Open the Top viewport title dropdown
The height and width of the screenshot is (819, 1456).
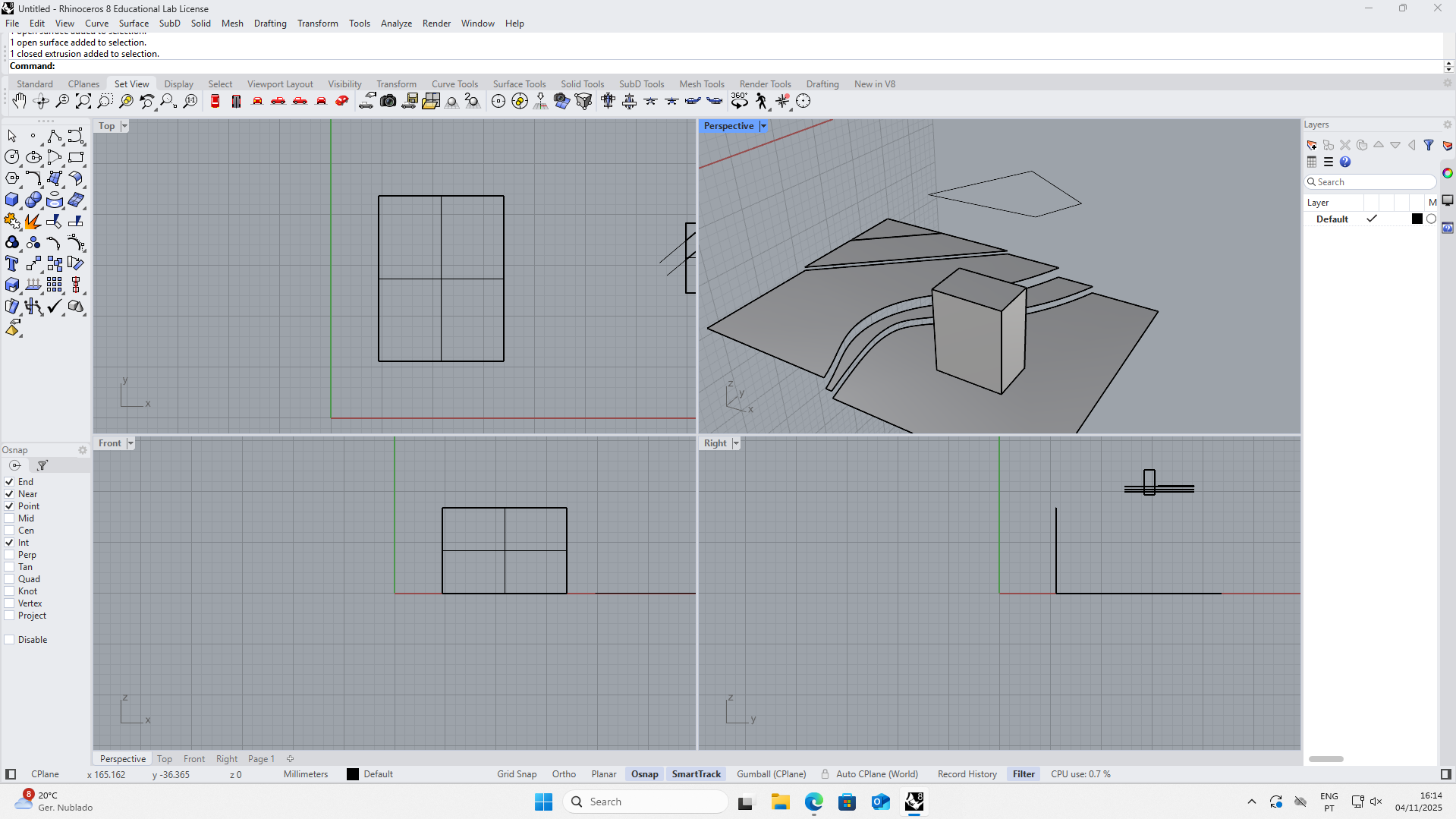click(124, 125)
